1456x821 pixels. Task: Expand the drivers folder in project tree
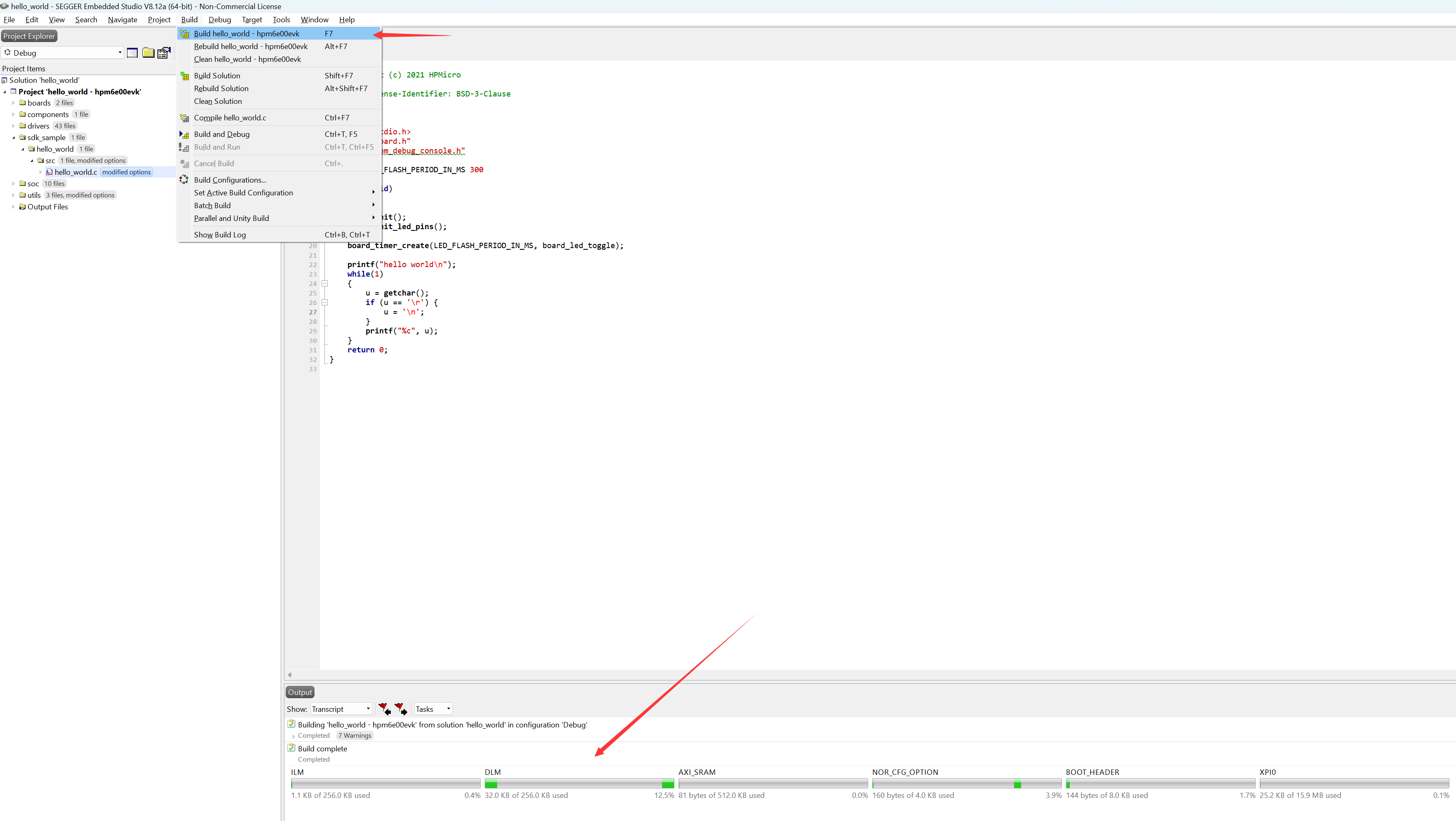coord(14,126)
